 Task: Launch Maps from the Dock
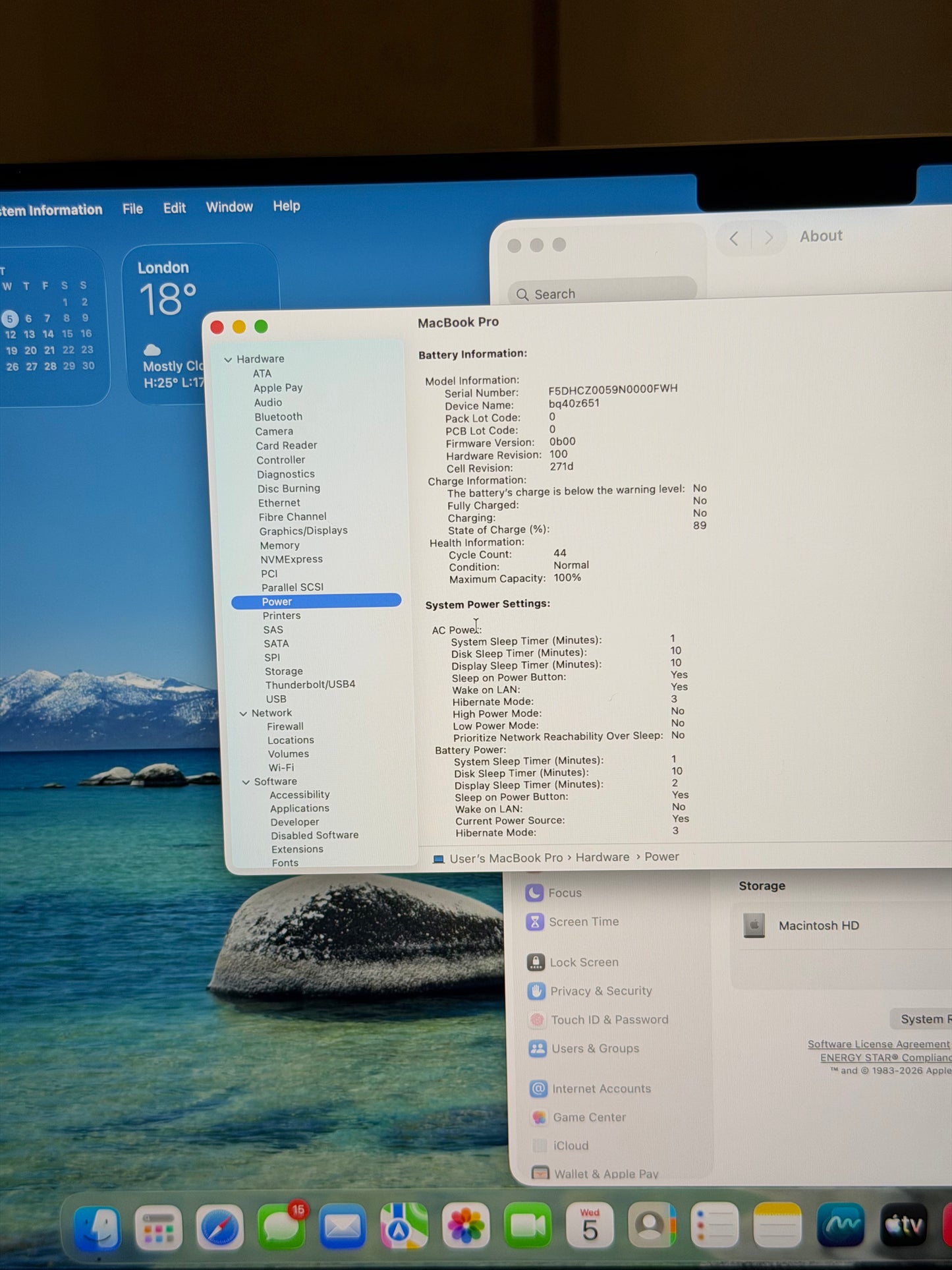404,1226
